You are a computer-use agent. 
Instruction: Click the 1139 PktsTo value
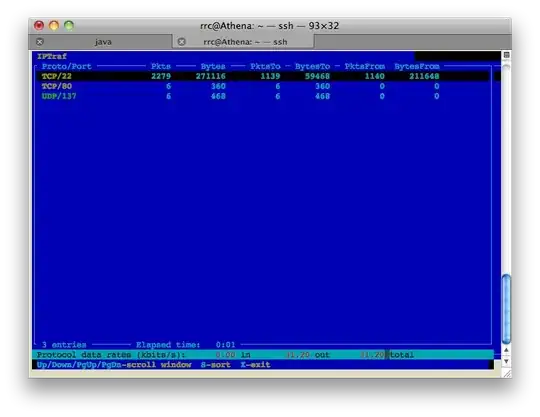click(x=270, y=76)
